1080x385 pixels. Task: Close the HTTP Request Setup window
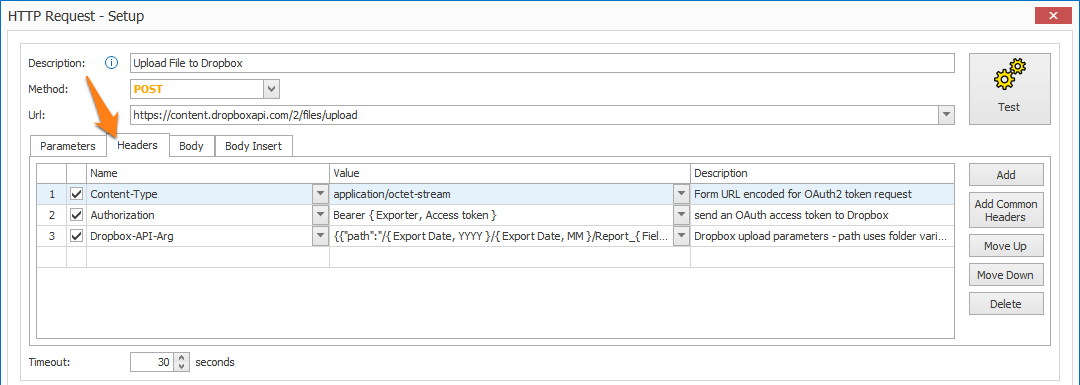[x=1052, y=16]
